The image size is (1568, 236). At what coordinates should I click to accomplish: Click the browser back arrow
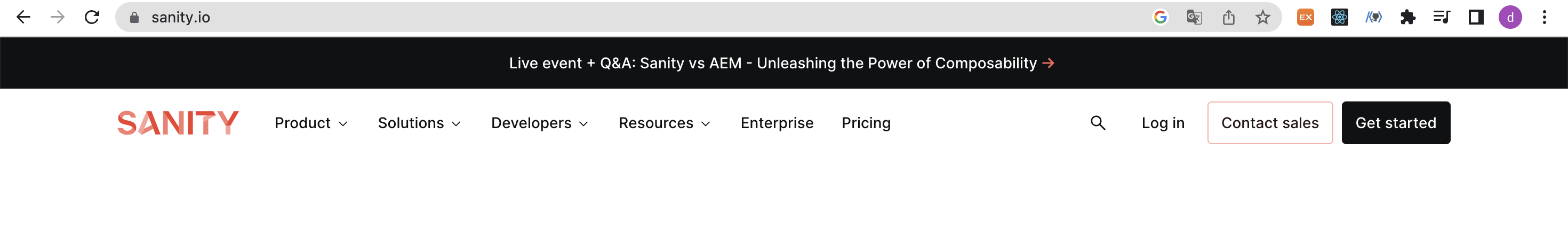23,17
